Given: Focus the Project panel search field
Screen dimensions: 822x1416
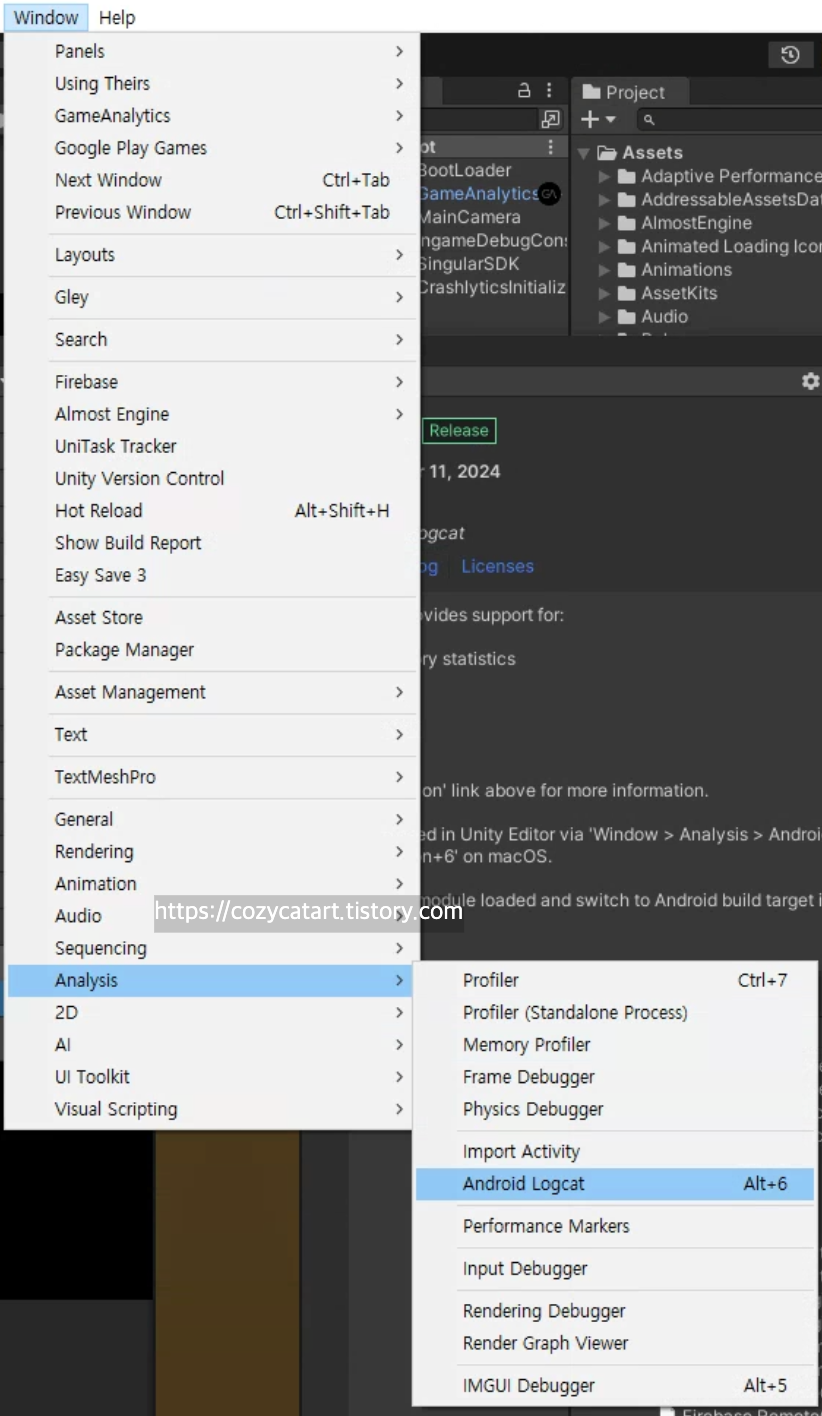Looking at the screenshot, I should pyautogui.click(x=728, y=120).
